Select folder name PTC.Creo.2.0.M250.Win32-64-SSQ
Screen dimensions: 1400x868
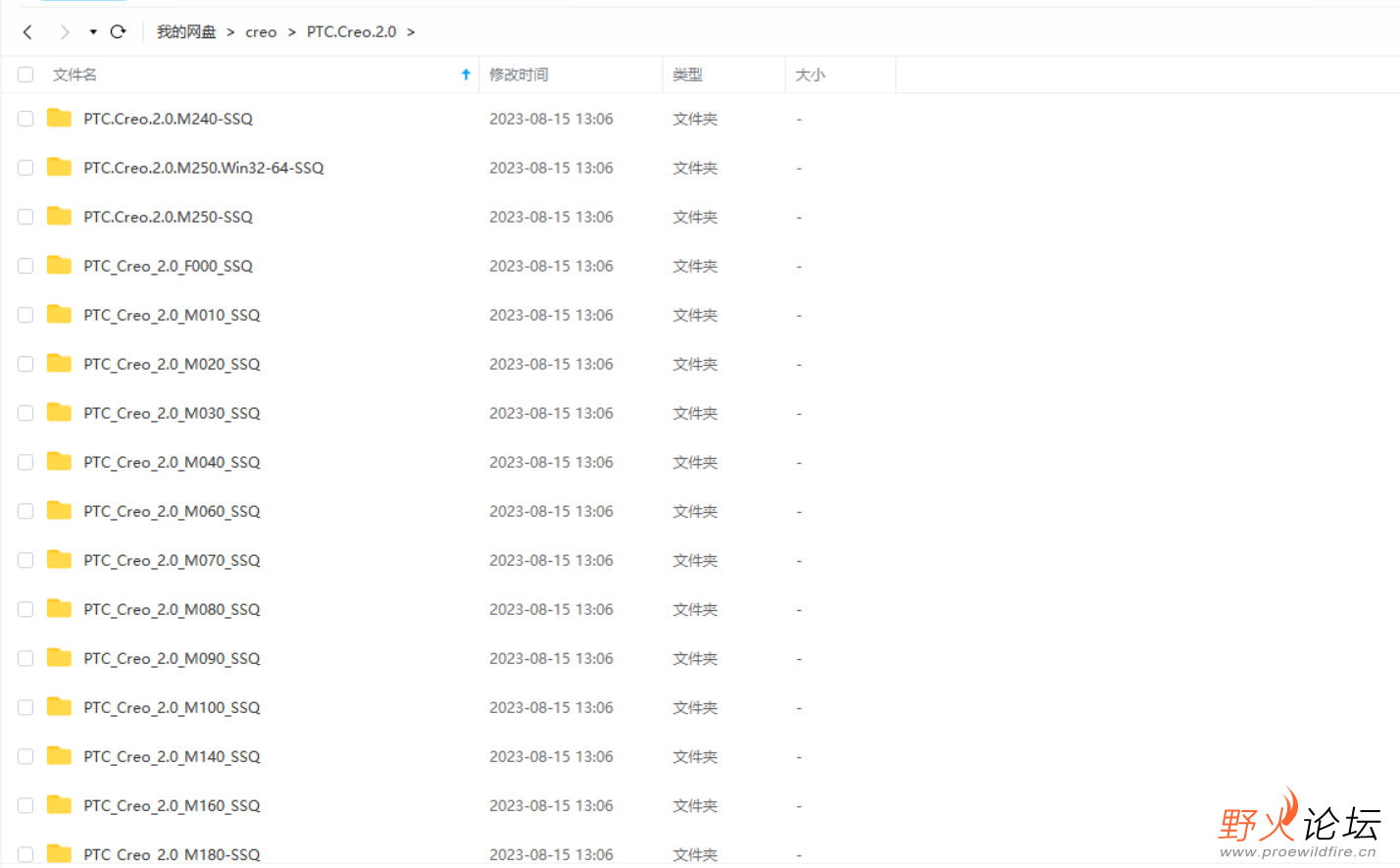204,168
